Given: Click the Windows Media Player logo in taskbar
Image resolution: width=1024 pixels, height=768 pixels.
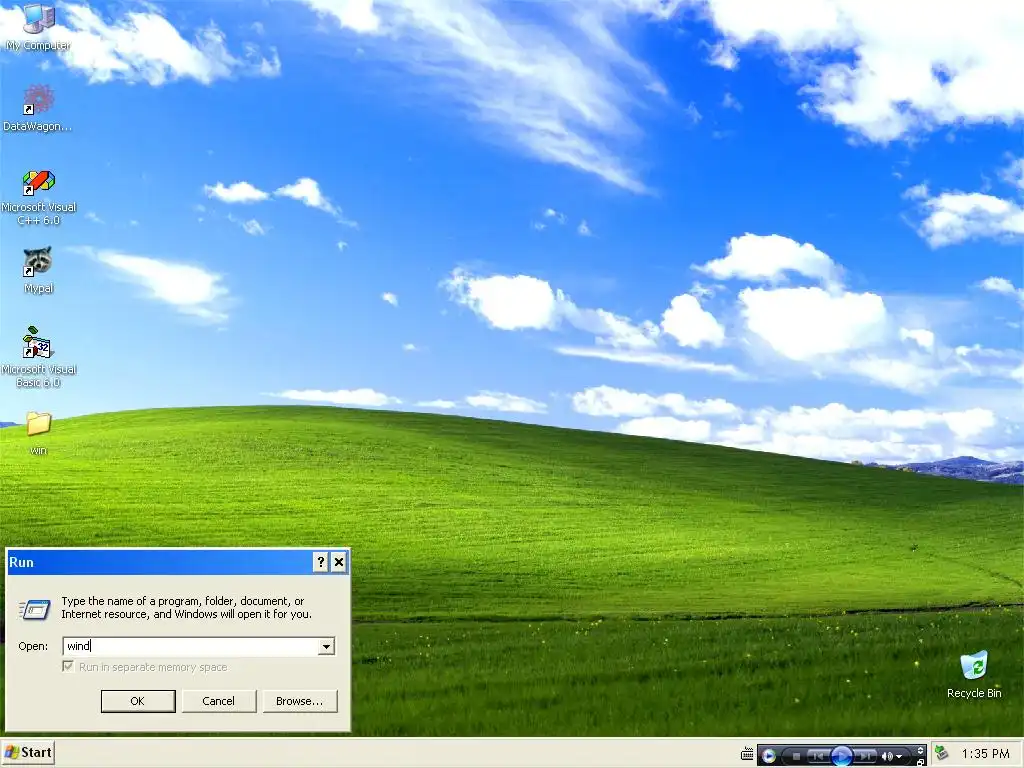Looking at the screenshot, I should click(x=769, y=756).
